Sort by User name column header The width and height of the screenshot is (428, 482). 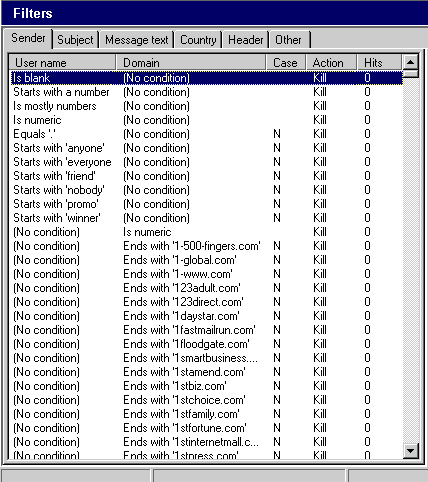62,62
